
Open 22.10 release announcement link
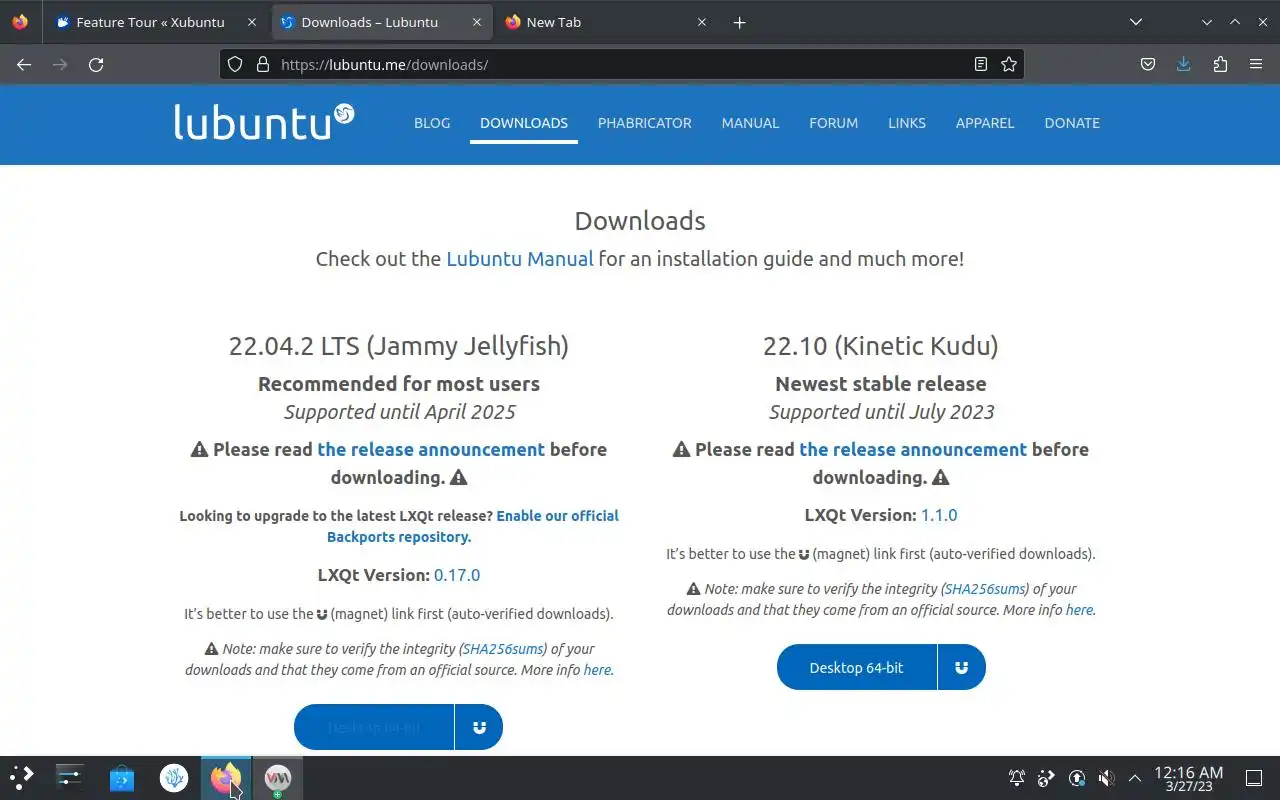point(913,449)
